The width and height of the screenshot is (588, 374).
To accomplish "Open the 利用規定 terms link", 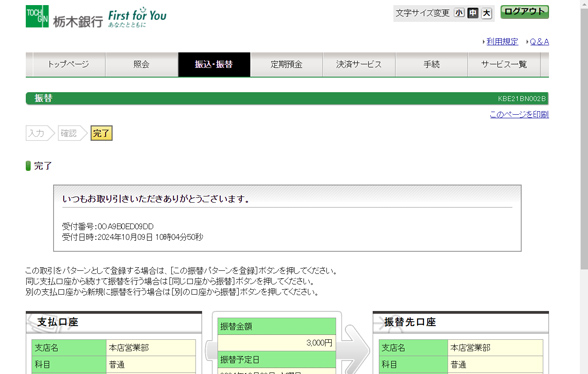I will pyautogui.click(x=502, y=42).
